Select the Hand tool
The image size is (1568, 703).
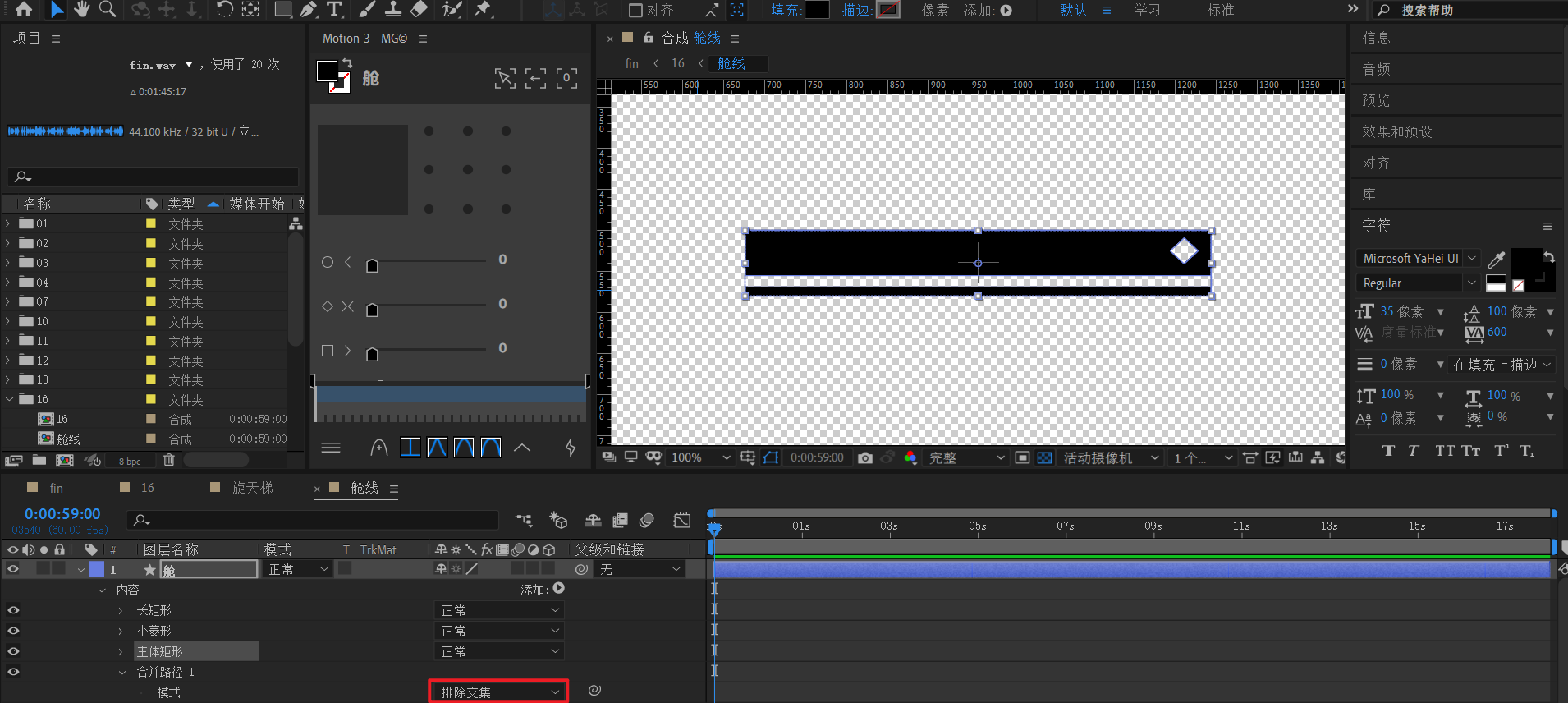[x=81, y=10]
